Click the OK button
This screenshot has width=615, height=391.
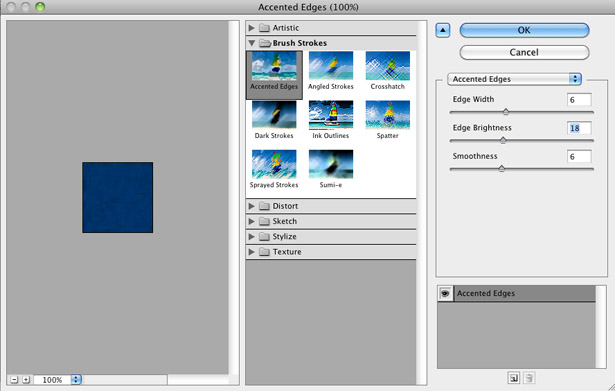(524, 30)
